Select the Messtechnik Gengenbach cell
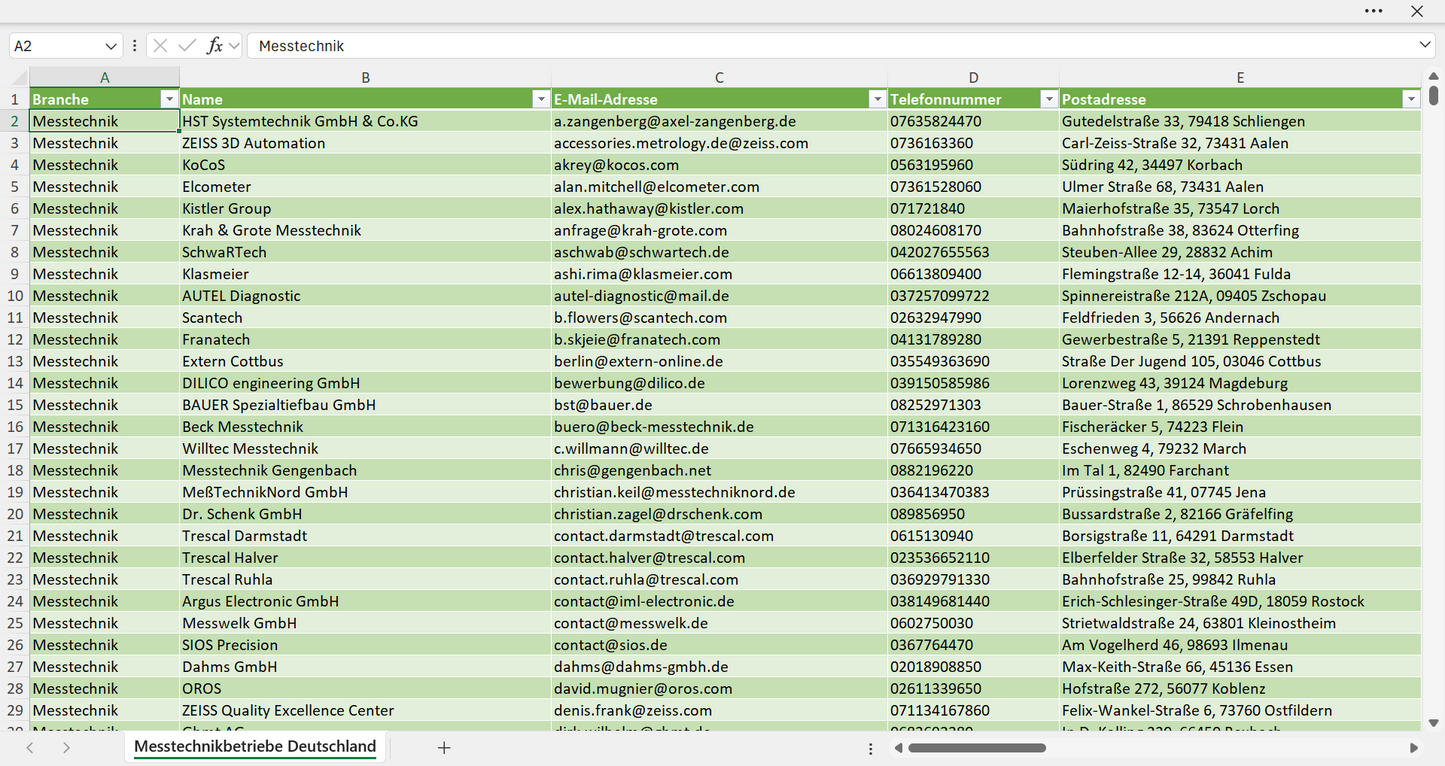 366,470
